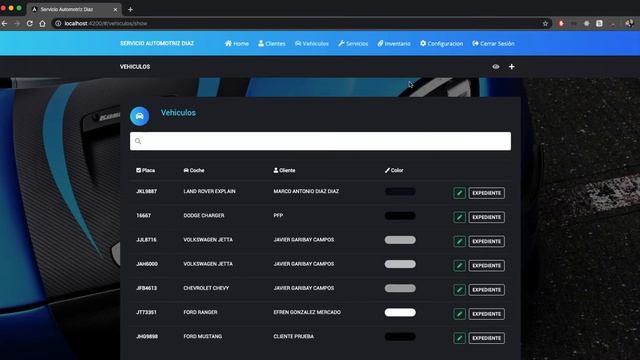Open the Inventario navigation item

click(394, 43)
